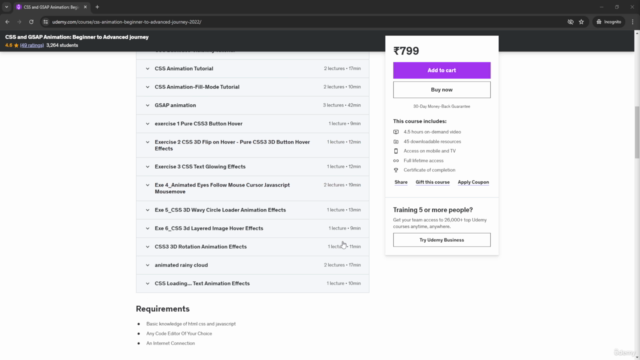Click Try Udemy Business button
640x360 pixels.
point(442,240)
